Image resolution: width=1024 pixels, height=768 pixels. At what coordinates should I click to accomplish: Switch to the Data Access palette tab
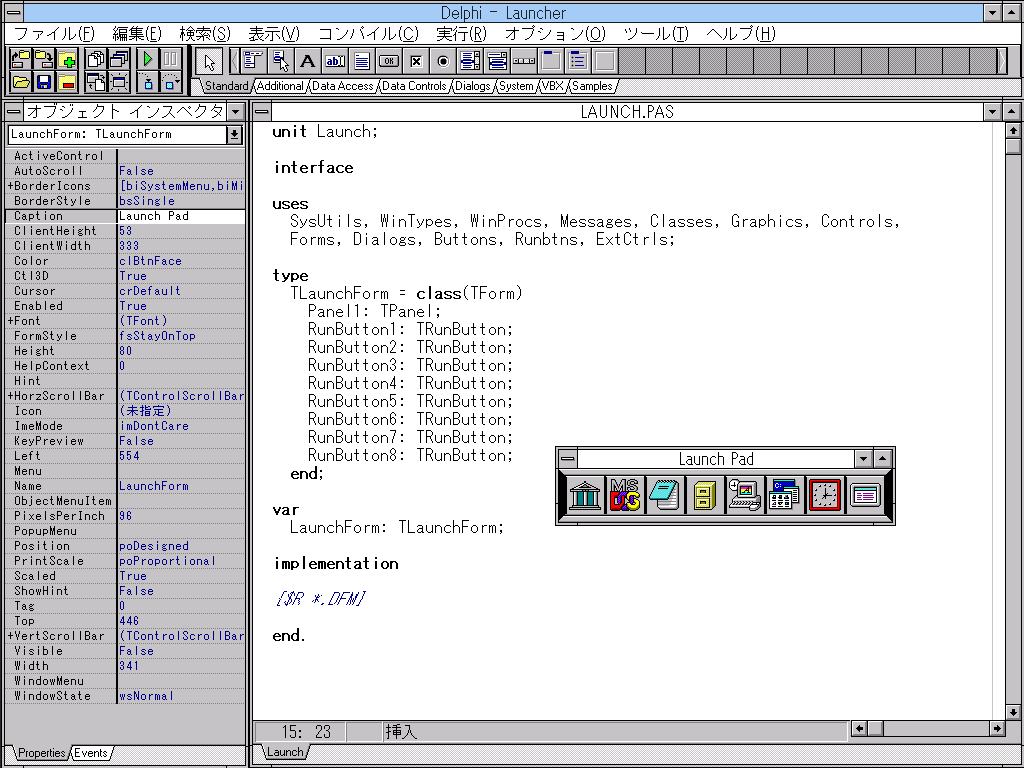[343, 86]
